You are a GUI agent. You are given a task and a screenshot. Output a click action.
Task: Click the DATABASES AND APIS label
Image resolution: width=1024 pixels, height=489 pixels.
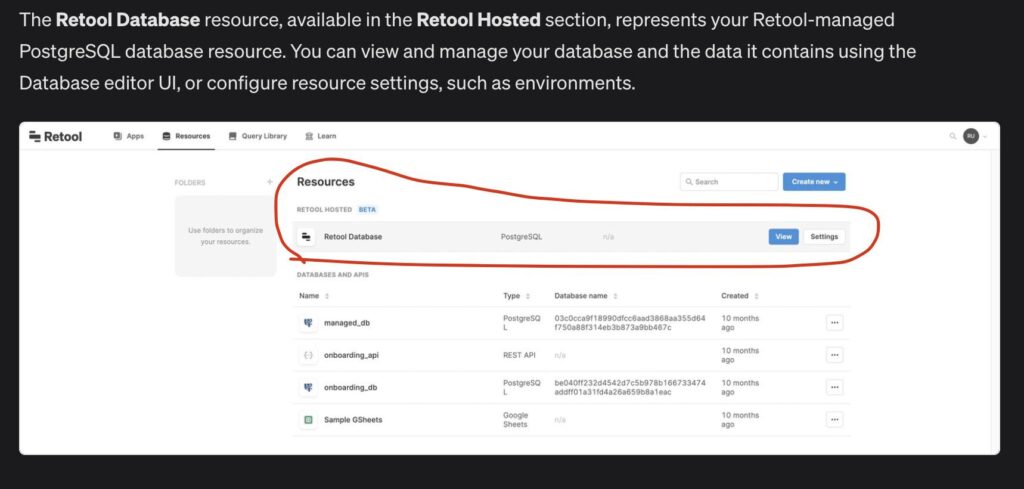point(332,275)
